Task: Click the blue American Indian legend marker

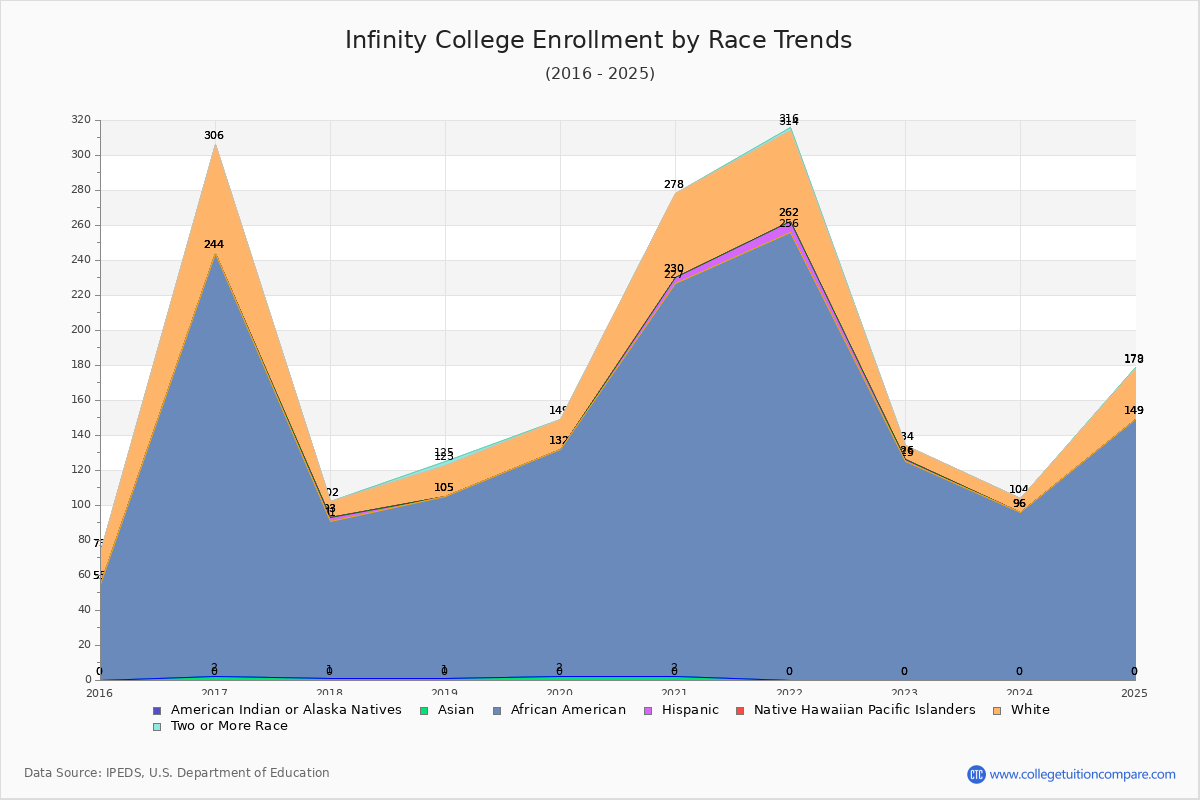Action: (x=157, y=710)
